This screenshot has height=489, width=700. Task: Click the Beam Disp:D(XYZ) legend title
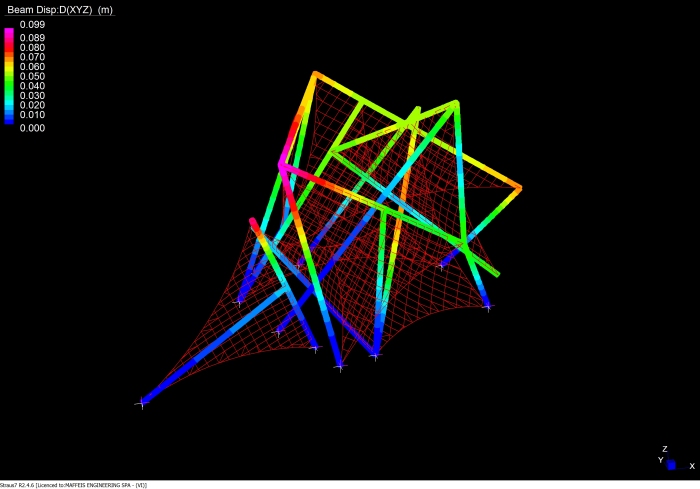point(60,9)
